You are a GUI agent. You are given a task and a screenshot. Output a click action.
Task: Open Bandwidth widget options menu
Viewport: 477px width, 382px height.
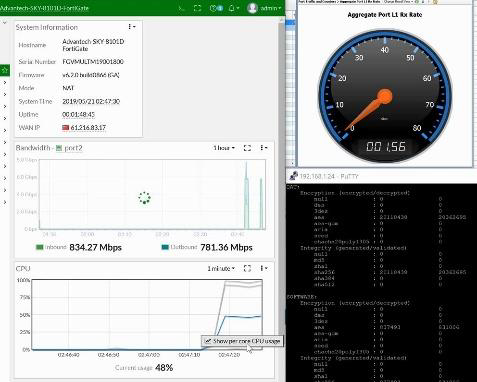pyautogui.click(x=264, y=148)
